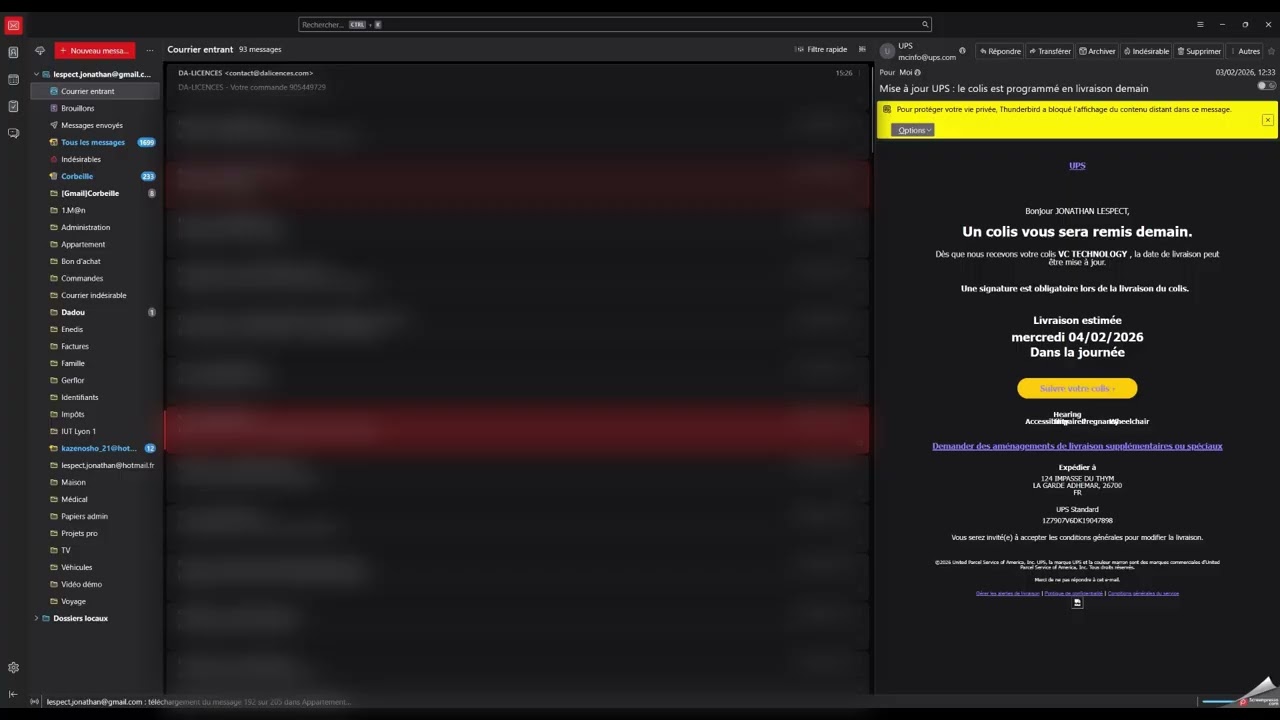
Task: Open Gérer les alertes de livraison link
Action: click(1007, 593)
